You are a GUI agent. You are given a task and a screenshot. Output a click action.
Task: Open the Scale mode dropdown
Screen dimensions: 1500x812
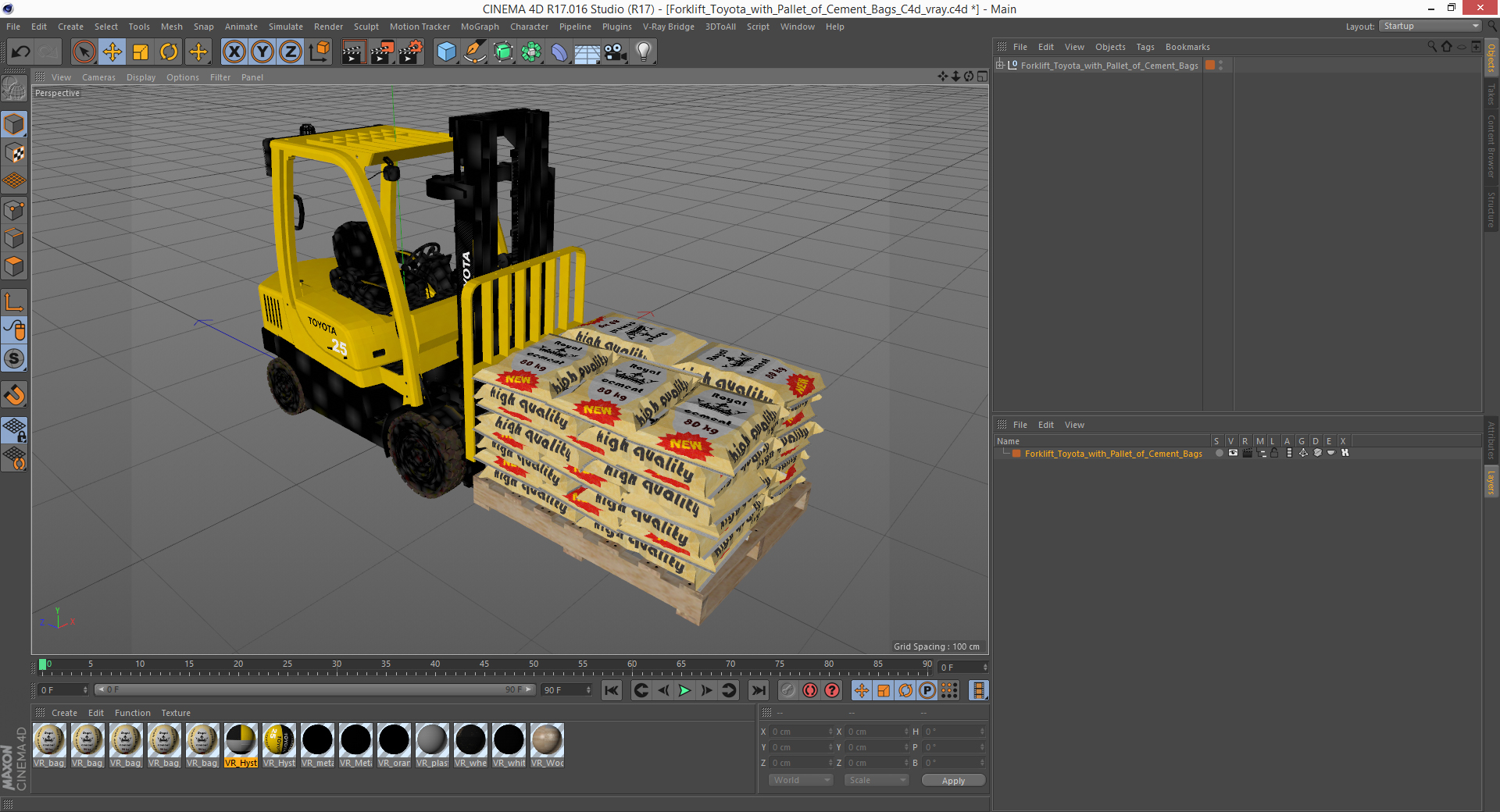coord(877,780)
